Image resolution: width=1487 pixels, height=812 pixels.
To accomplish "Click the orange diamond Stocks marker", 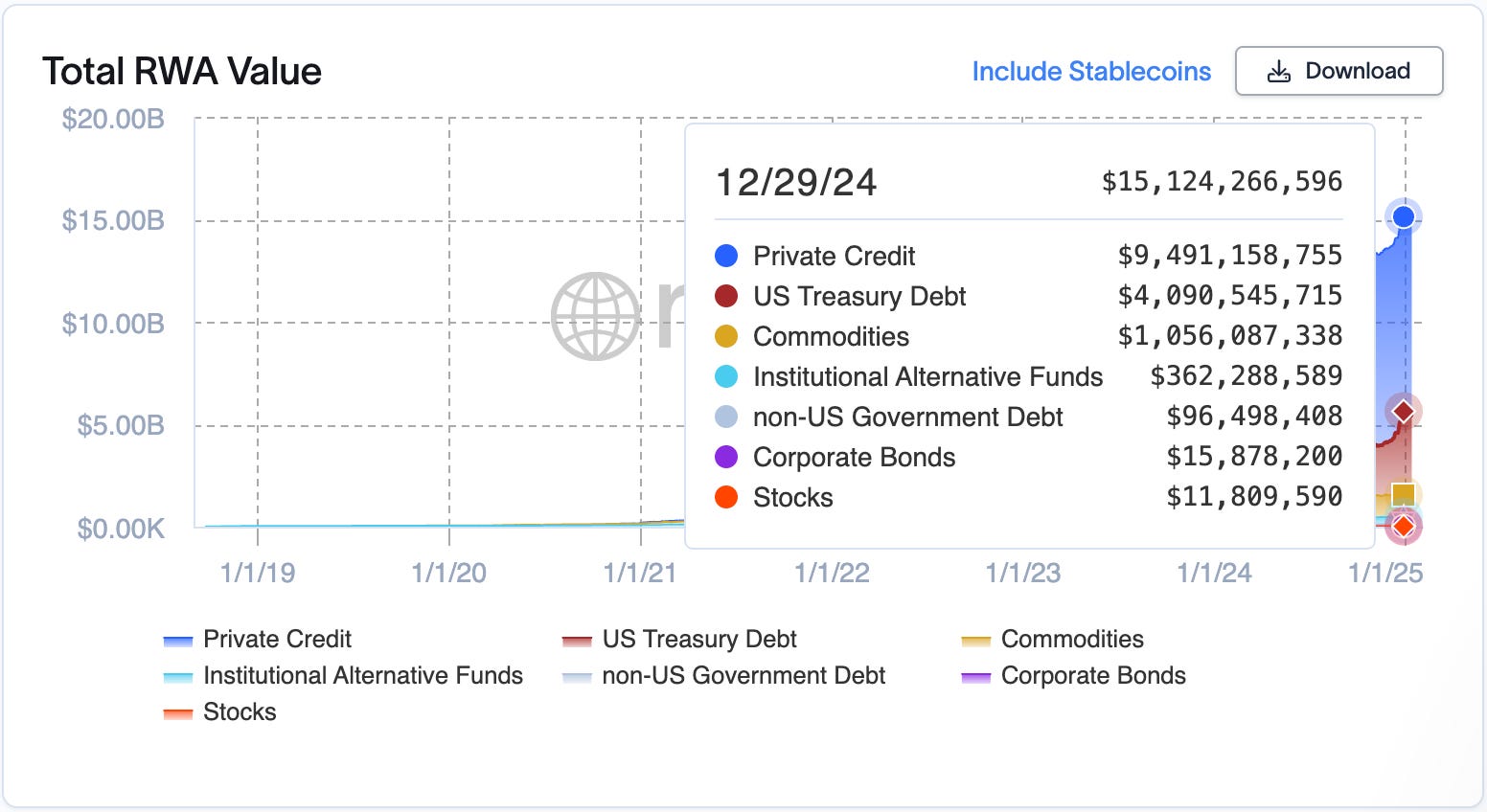I will click(x=1404, y=526).
